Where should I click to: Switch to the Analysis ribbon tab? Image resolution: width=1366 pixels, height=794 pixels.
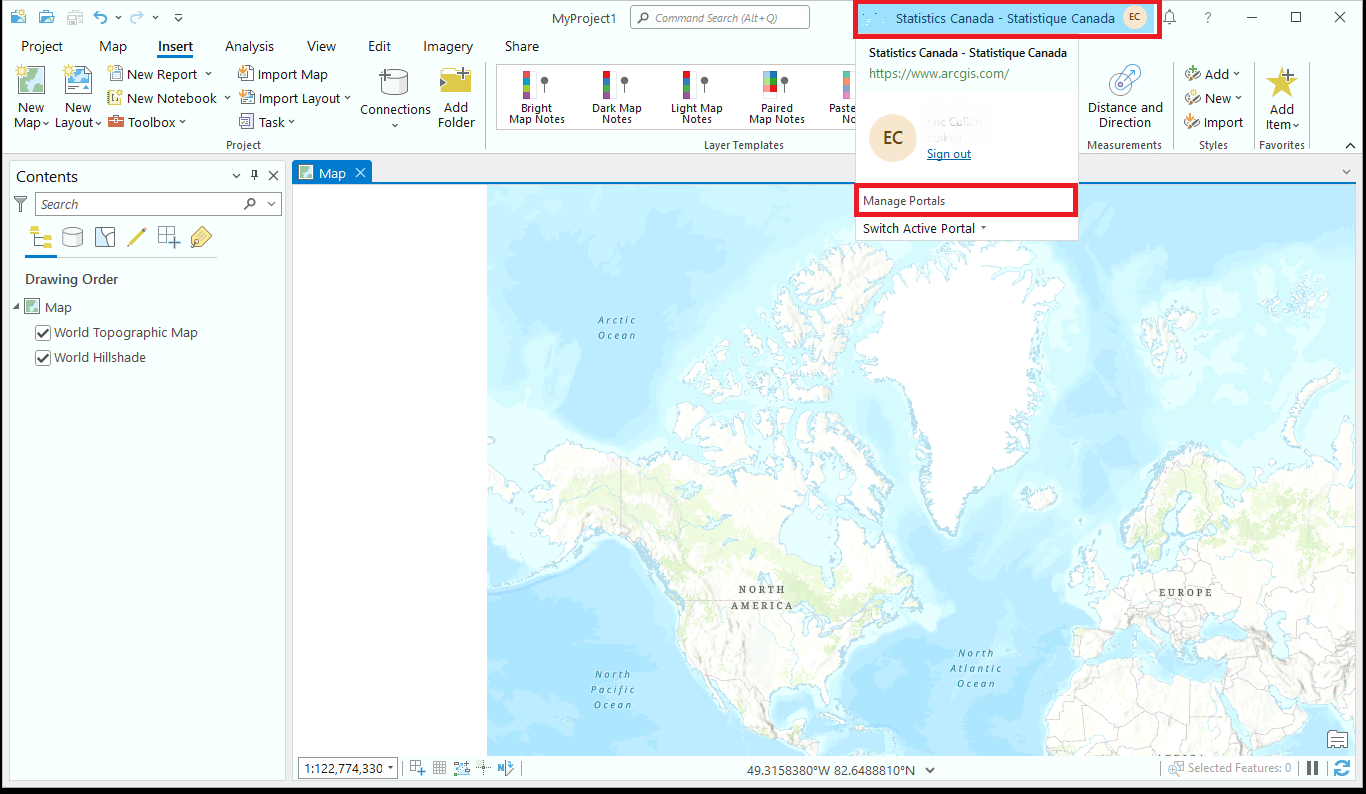tap(249, 46)
